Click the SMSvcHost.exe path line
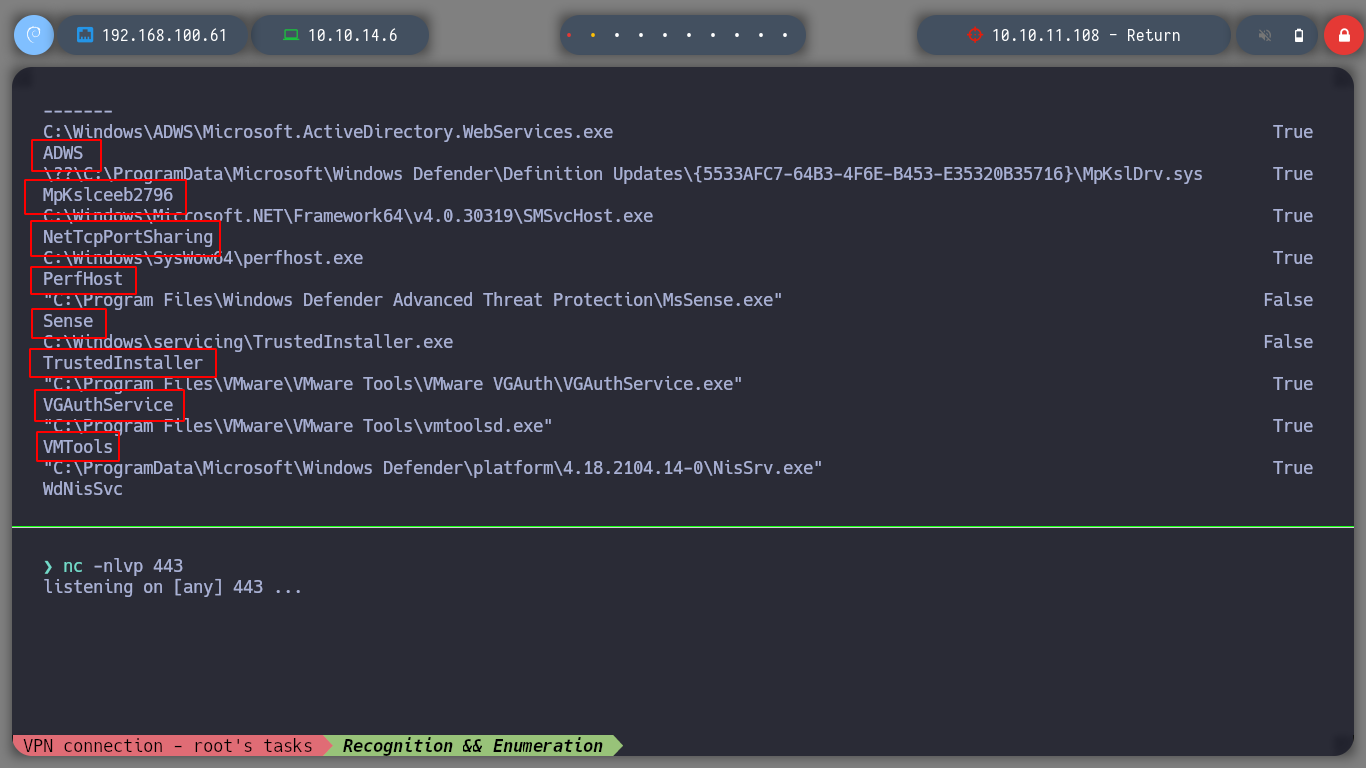The width and height of the screenshot is (1366, 768). [348, 216]
